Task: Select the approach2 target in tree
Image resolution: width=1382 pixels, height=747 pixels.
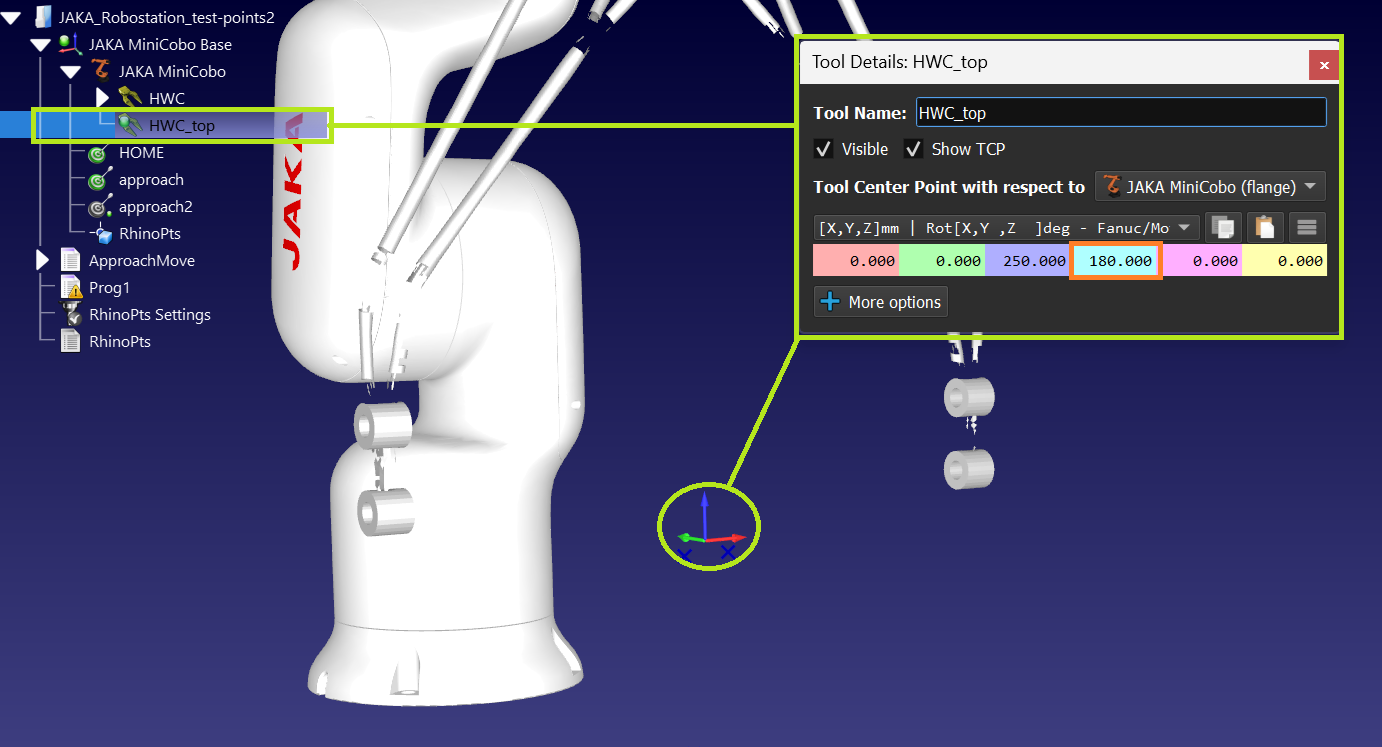Action: [155, 207]
